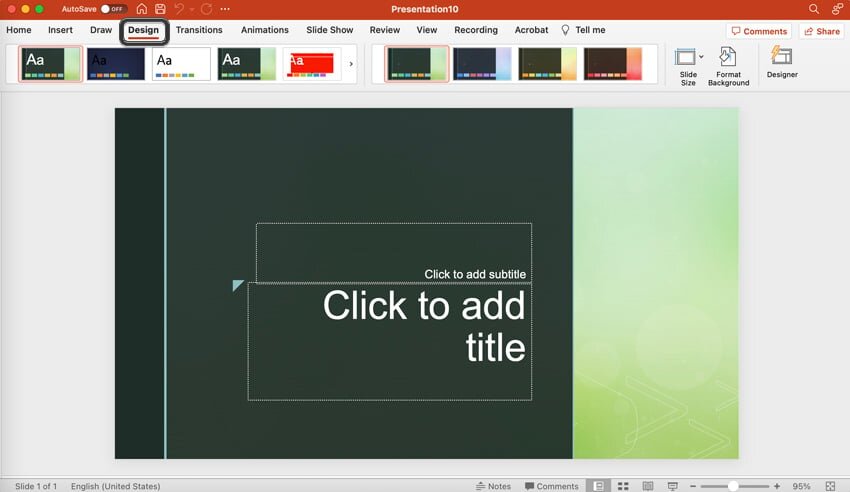Open the more options ellipsis in title bar
This screenshot has height=492, width=850.
pyautogui.click(x=227, y=9)
